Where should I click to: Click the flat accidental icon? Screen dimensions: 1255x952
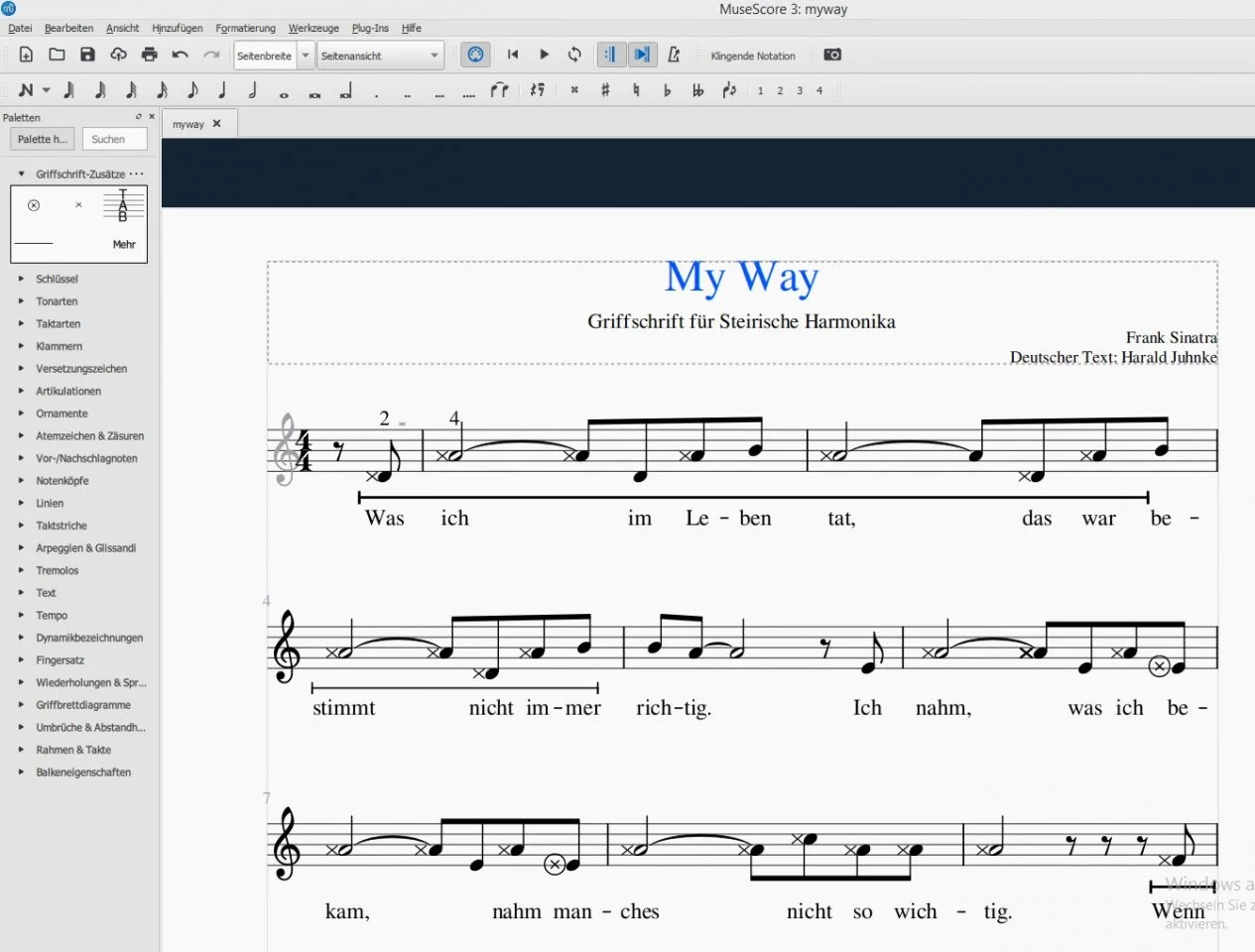667,90
